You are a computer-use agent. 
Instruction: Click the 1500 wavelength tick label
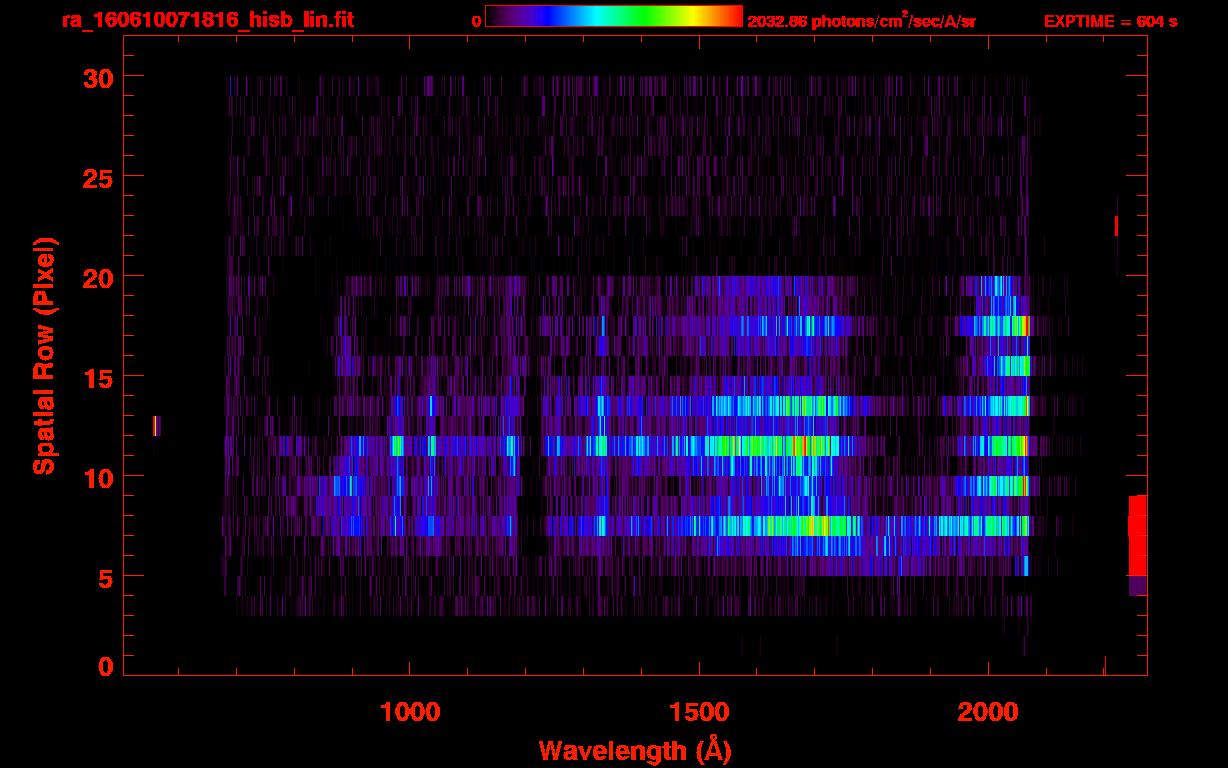click(x=698, y=712)
